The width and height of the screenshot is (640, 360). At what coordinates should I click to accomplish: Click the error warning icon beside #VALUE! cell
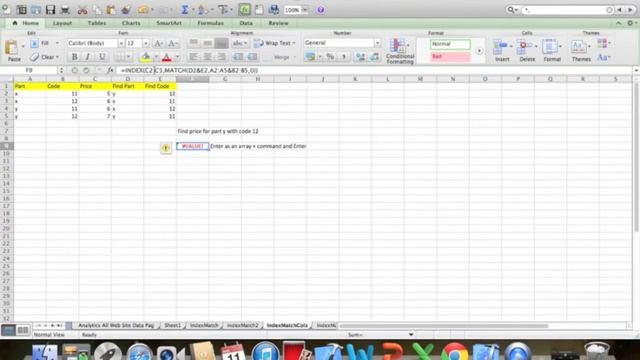coord(166,148)
